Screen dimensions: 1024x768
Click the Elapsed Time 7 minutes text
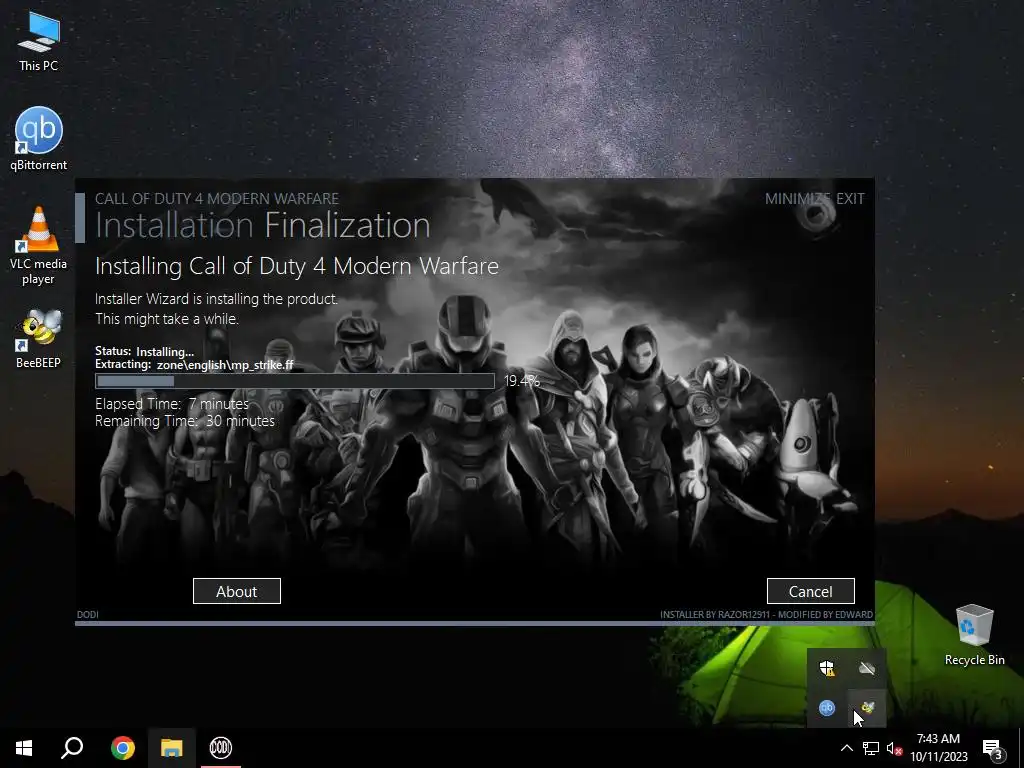tap(172, 404)
